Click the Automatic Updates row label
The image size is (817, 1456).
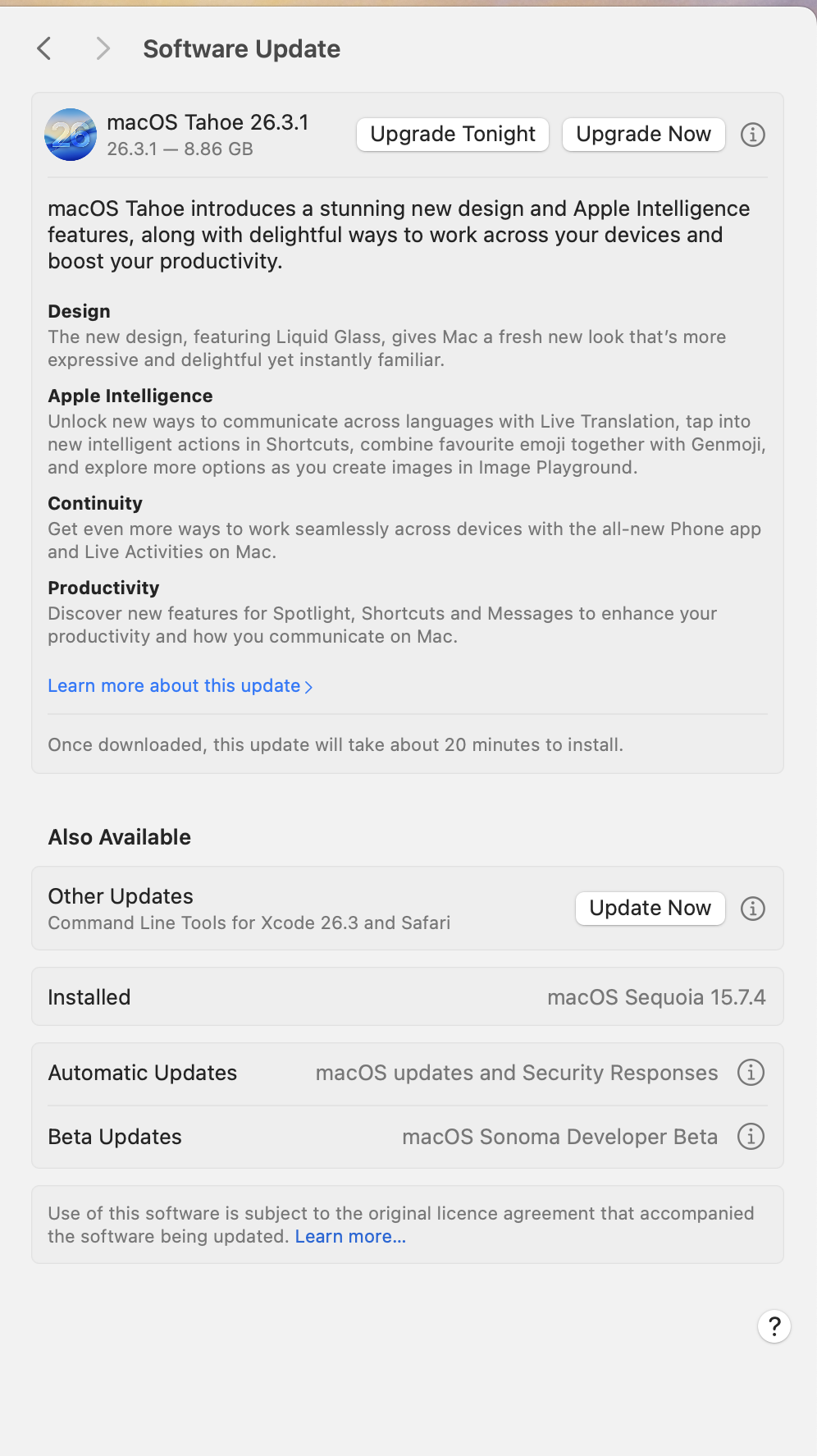[x=143, y=1073]
